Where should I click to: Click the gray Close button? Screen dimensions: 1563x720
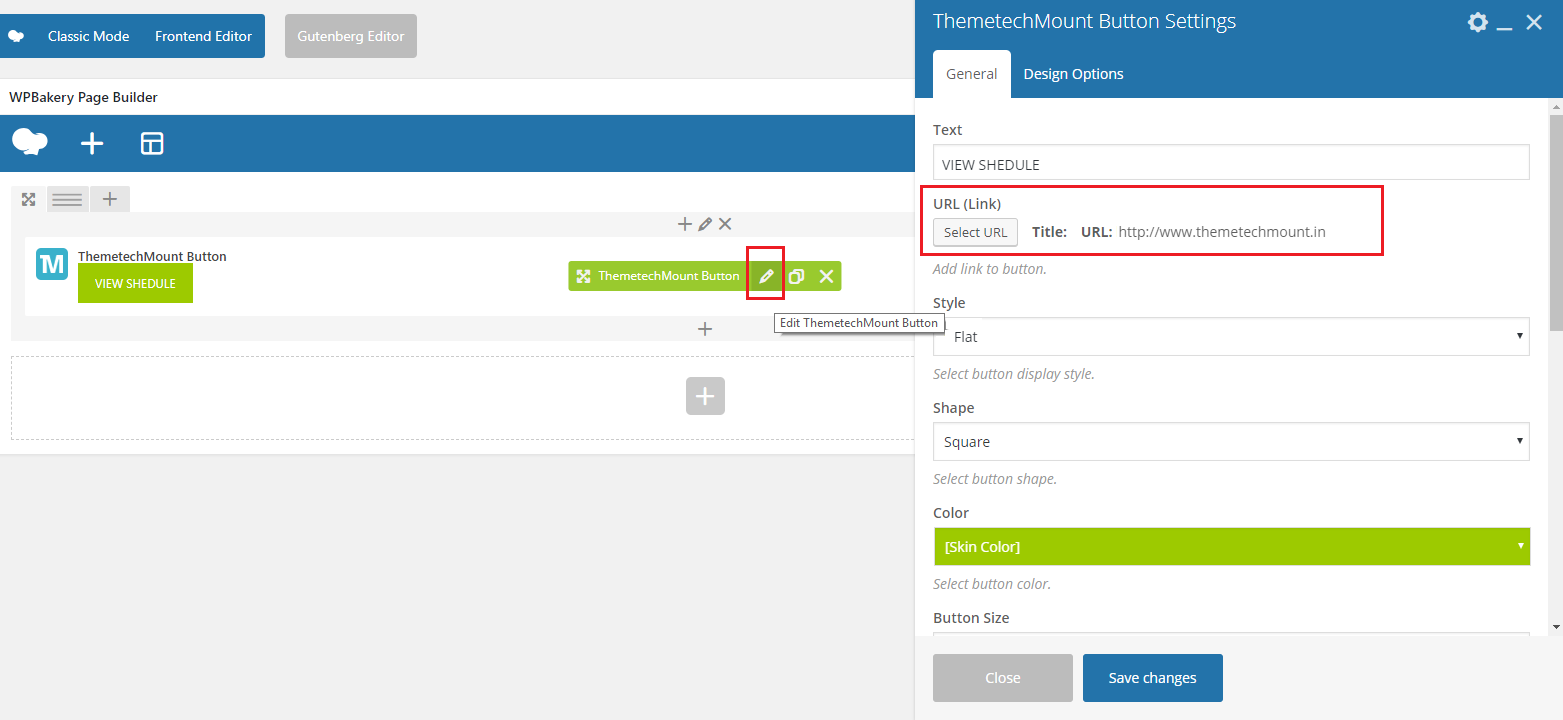click(1003, 678)
